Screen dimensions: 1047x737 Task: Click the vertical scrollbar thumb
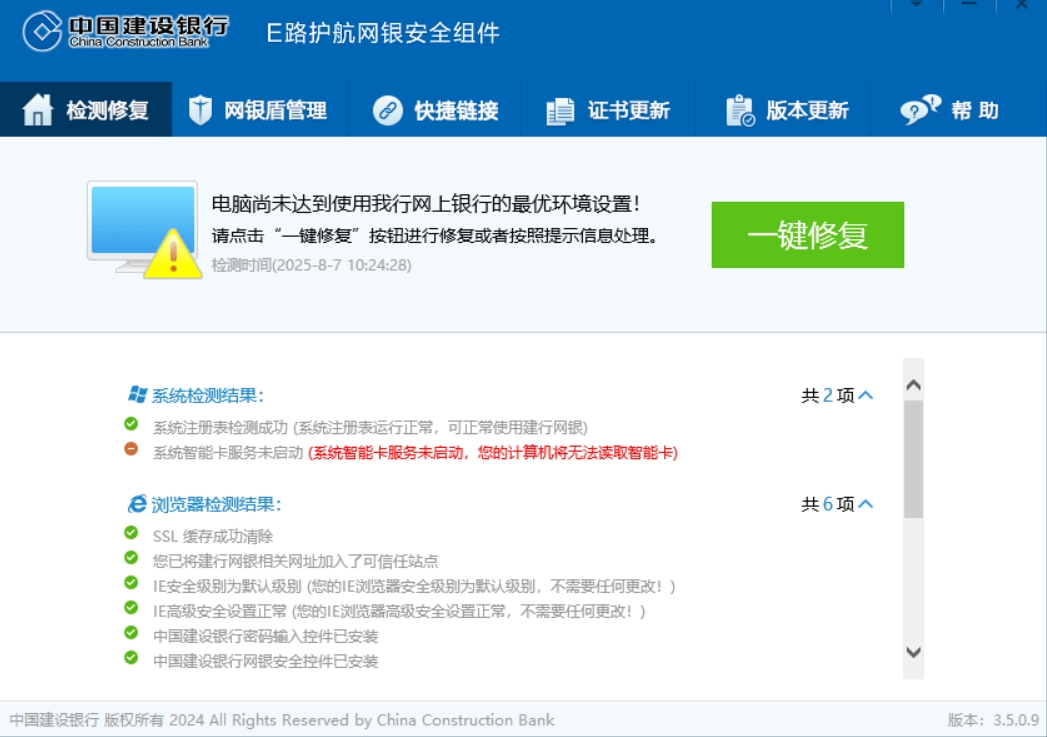pyautogui.click(x=913, y=459)
